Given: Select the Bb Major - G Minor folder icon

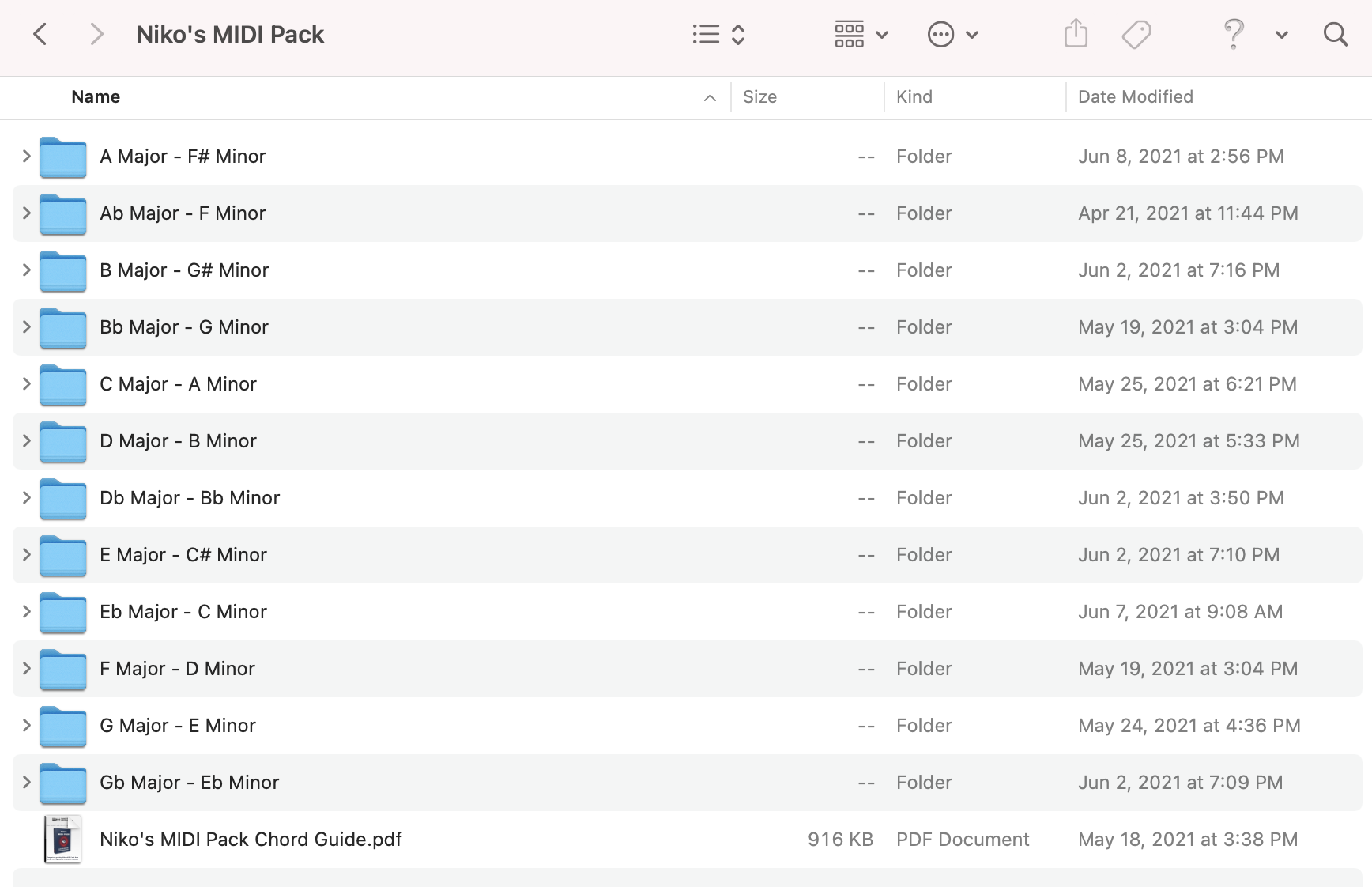Looking at the screenshot, I should (63, 328).
